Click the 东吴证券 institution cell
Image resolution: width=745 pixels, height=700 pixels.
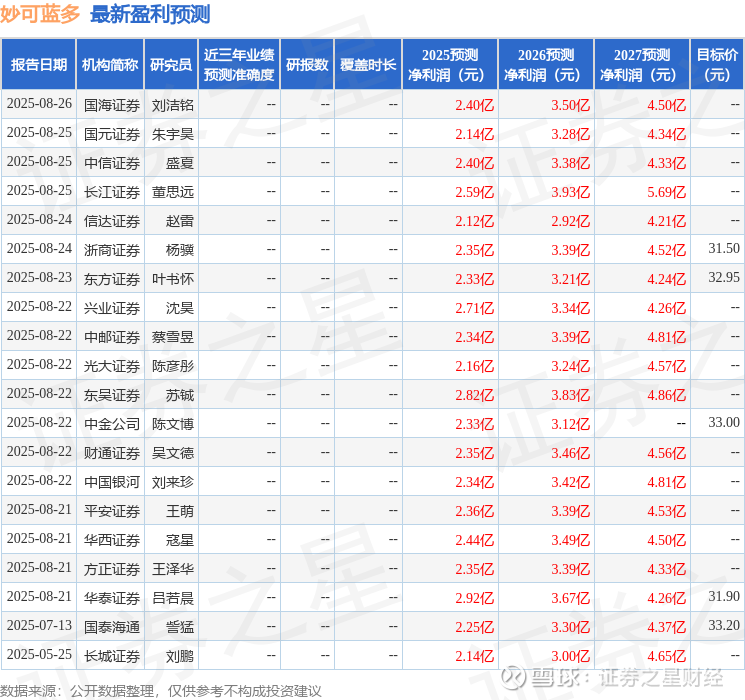(x=112, y=395)
